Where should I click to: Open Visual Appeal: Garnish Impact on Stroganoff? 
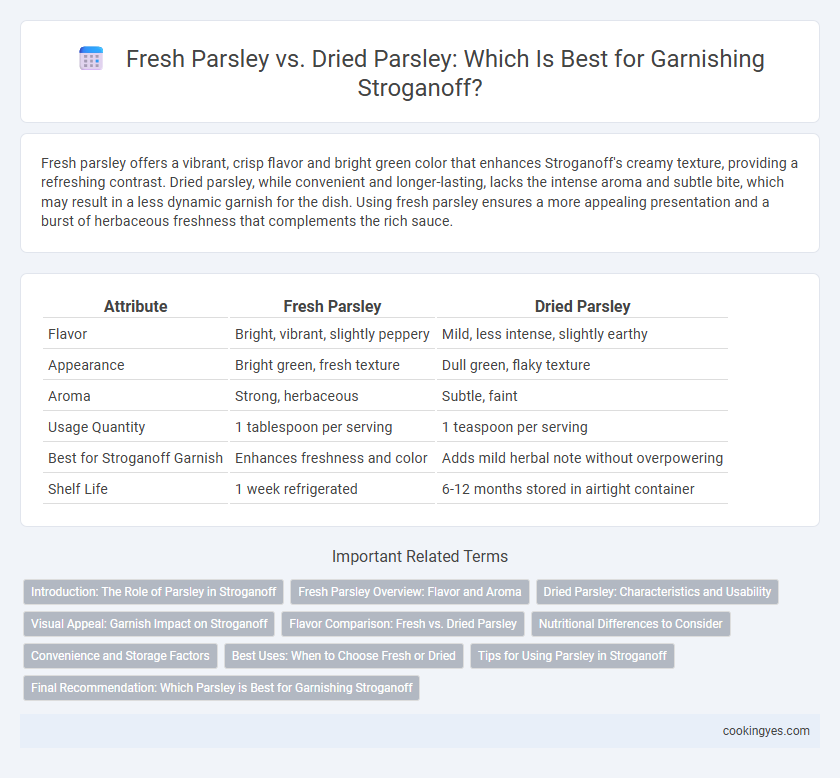[149, 624]
